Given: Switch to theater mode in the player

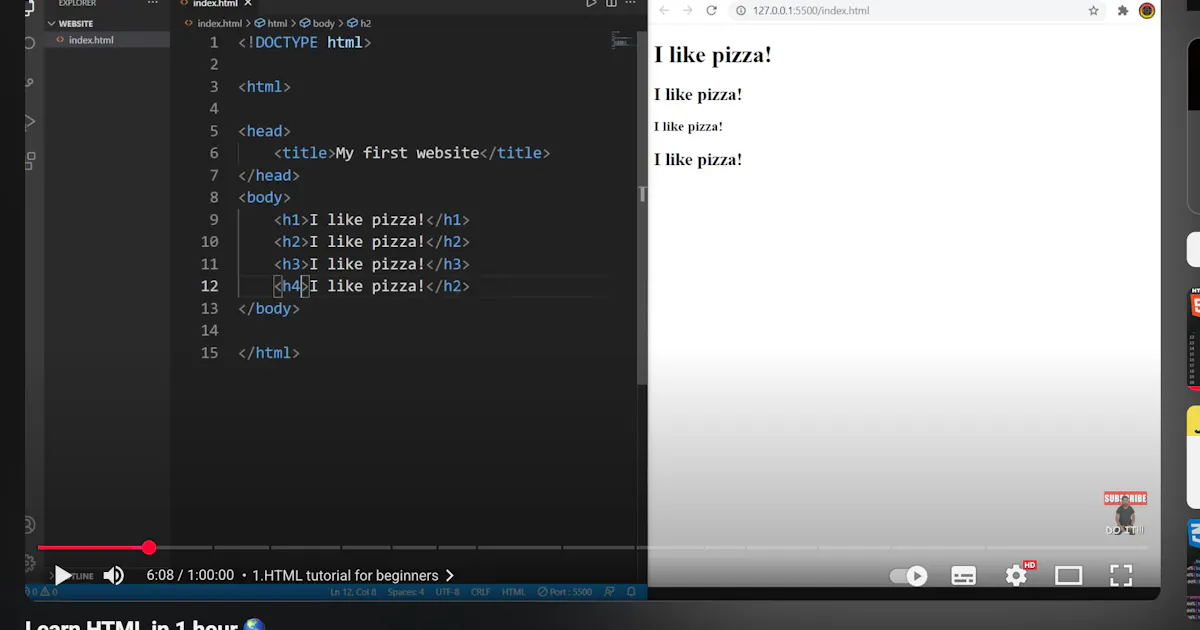Looking at the screenshot, I should pyautogui.click(x=1069, y=576).
